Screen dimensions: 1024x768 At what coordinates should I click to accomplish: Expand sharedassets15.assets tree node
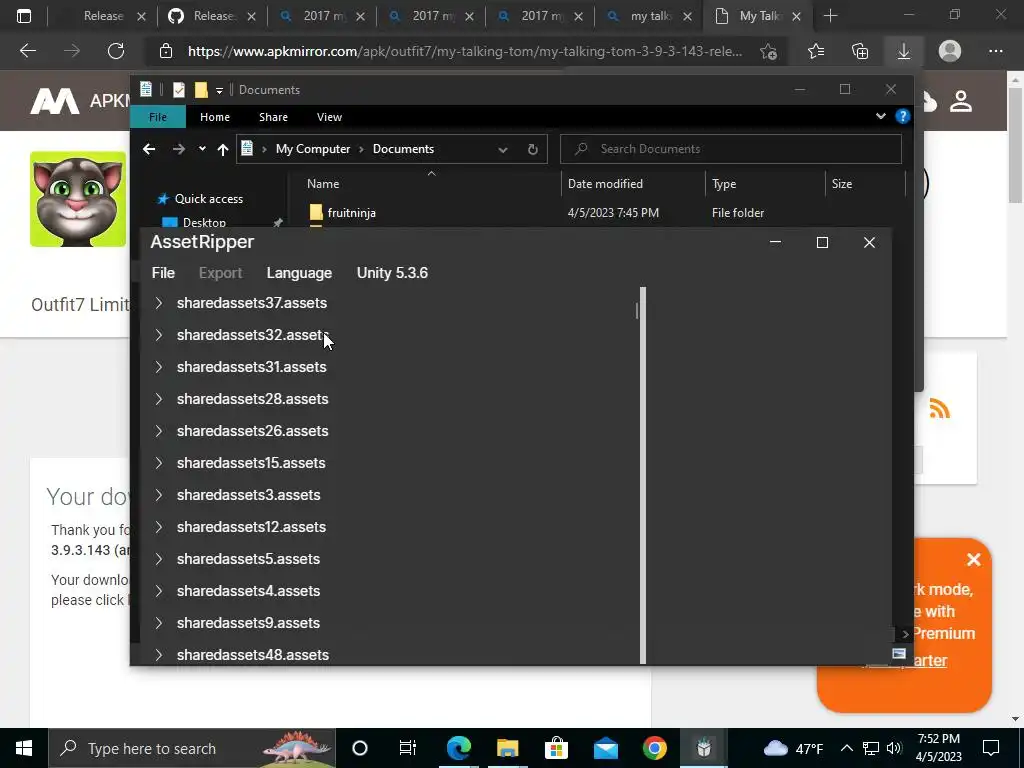pyautogui.click(x=159, y=463)
